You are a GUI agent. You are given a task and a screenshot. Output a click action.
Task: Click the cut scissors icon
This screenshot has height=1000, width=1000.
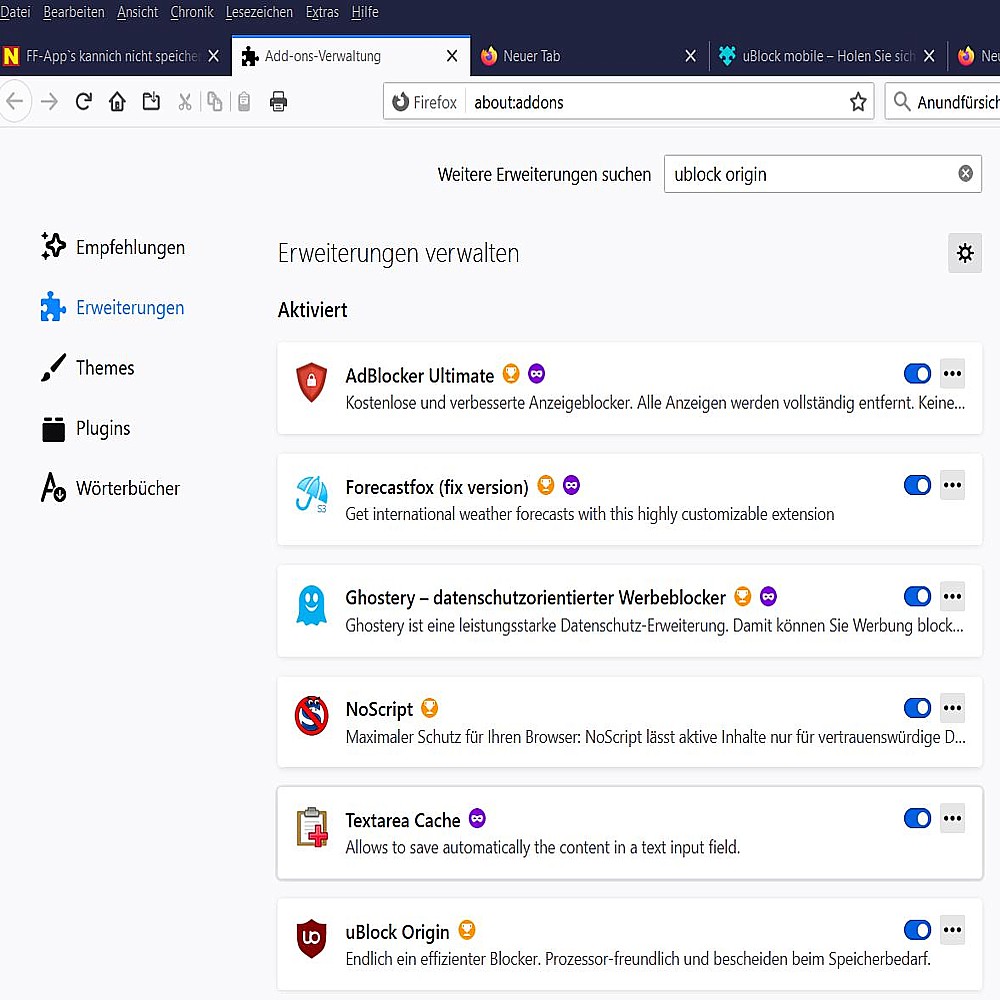[185, 101]
